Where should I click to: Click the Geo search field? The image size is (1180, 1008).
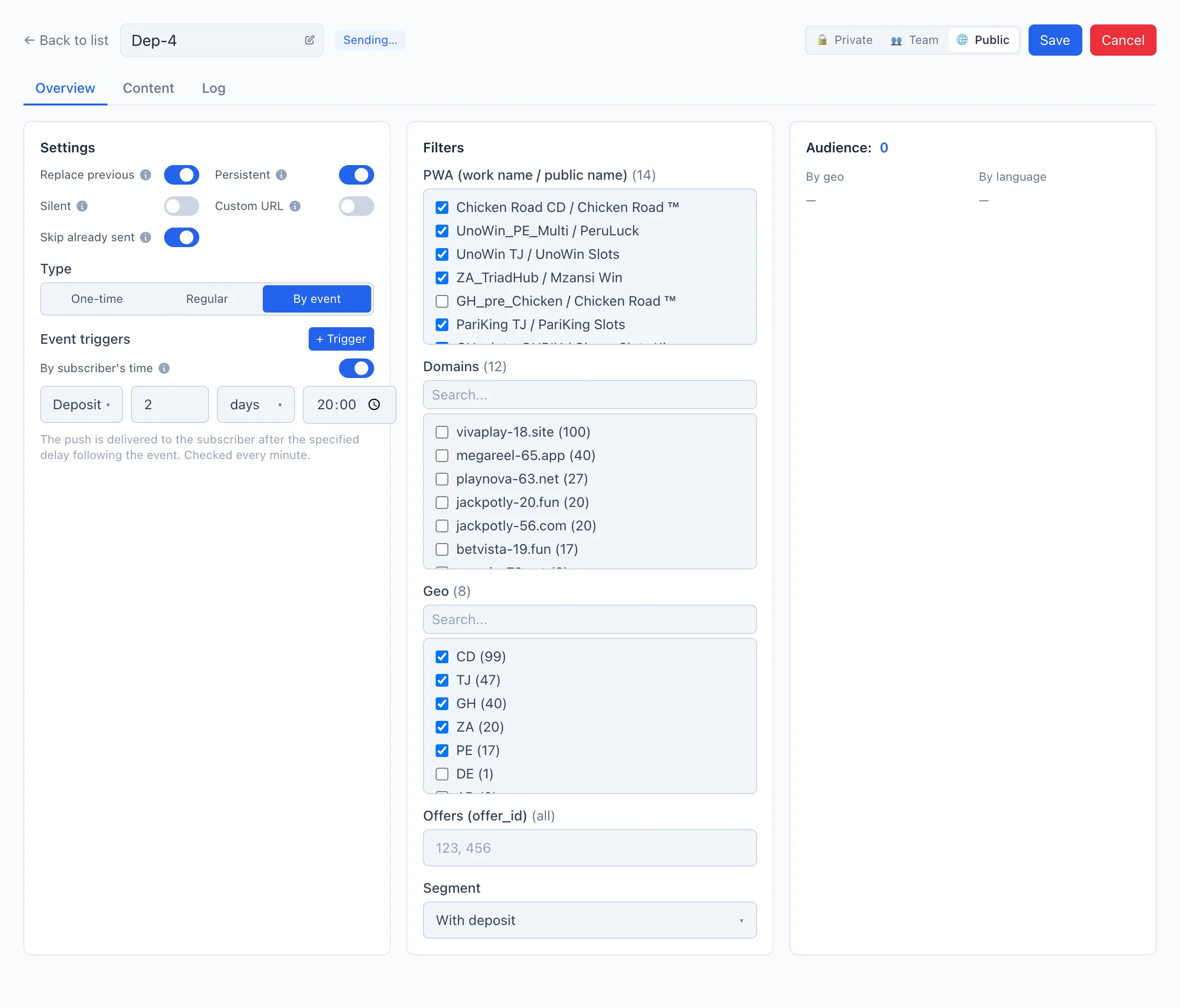point(590,619)
